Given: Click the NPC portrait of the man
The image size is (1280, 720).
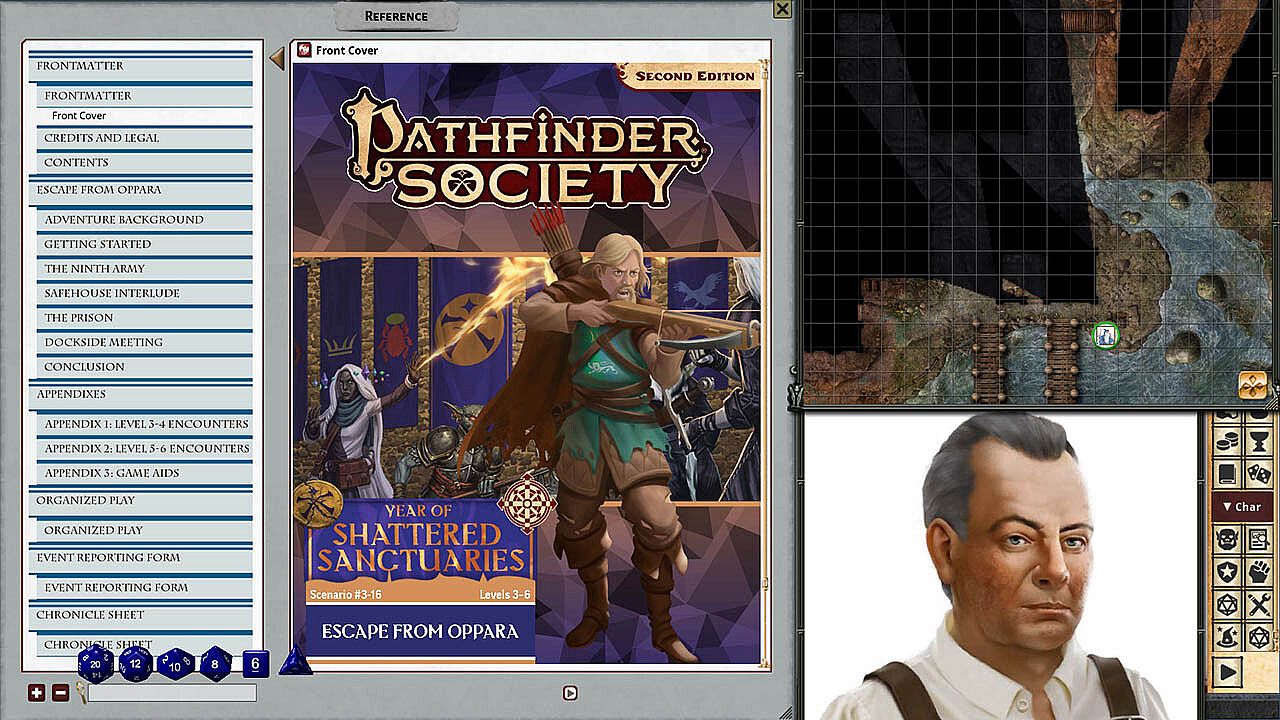Looking at the screenshot, I should tap(1001, 566).
